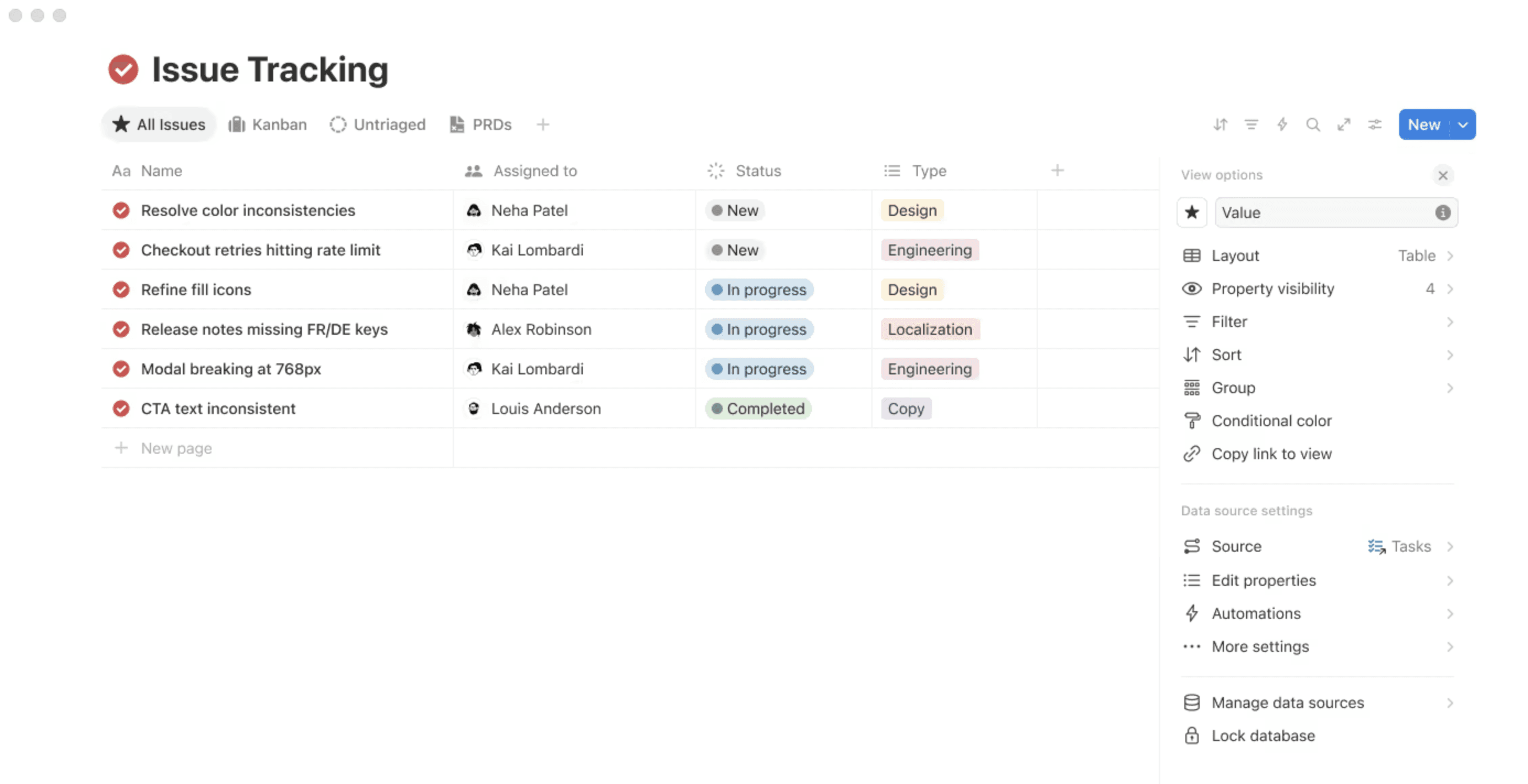Click the search magnifier icon
1528x784 pixels.
tap(1313, 124)
